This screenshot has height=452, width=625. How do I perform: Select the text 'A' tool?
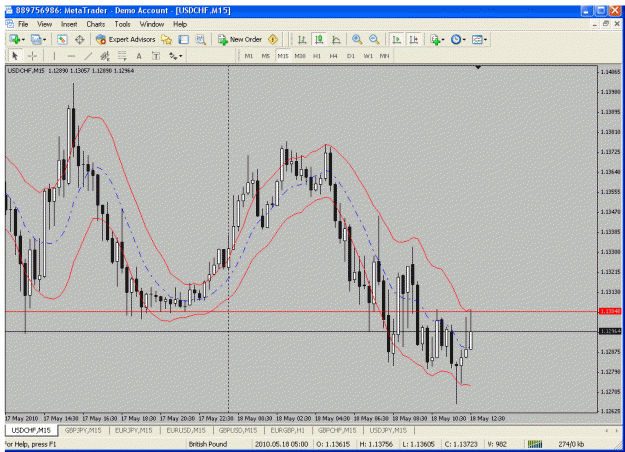[139, 56]
